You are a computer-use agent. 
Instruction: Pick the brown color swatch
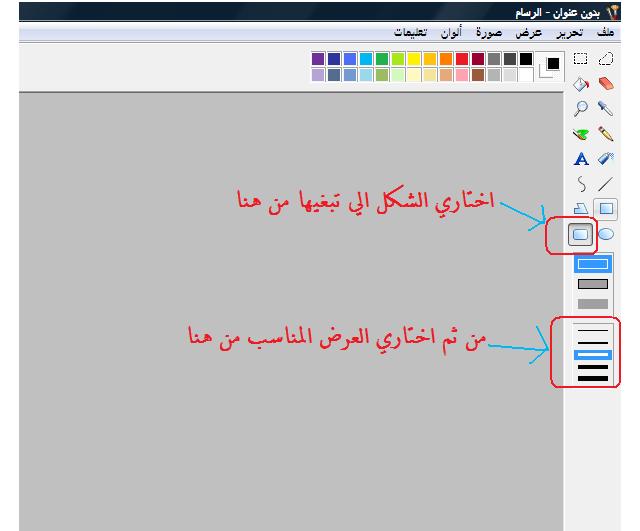click(x=478, y=75)
